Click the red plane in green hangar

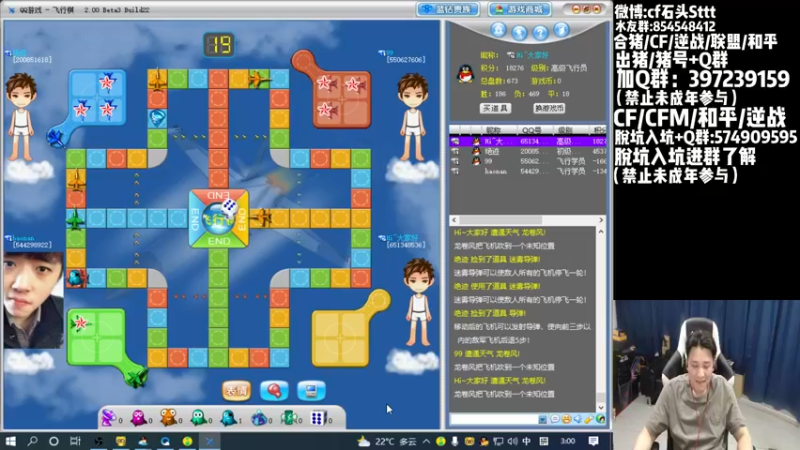click(x=80, y=323)
